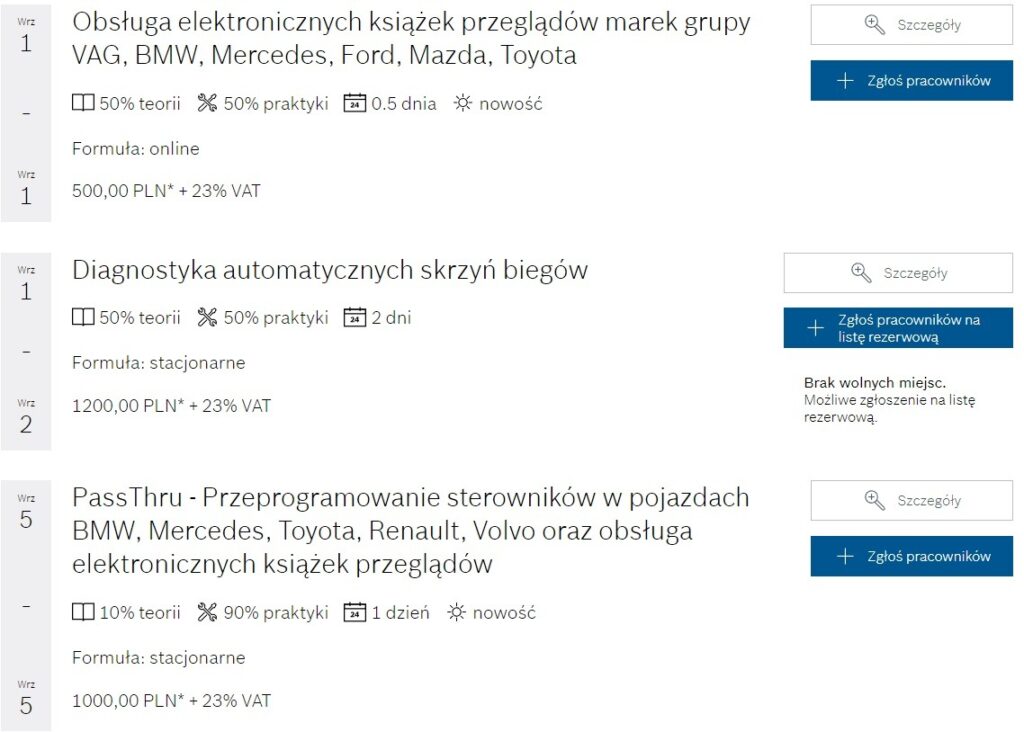Viewport: 1024px width, 732px height.
Task: Click plus icon on reserve list button
Action: 816,328
